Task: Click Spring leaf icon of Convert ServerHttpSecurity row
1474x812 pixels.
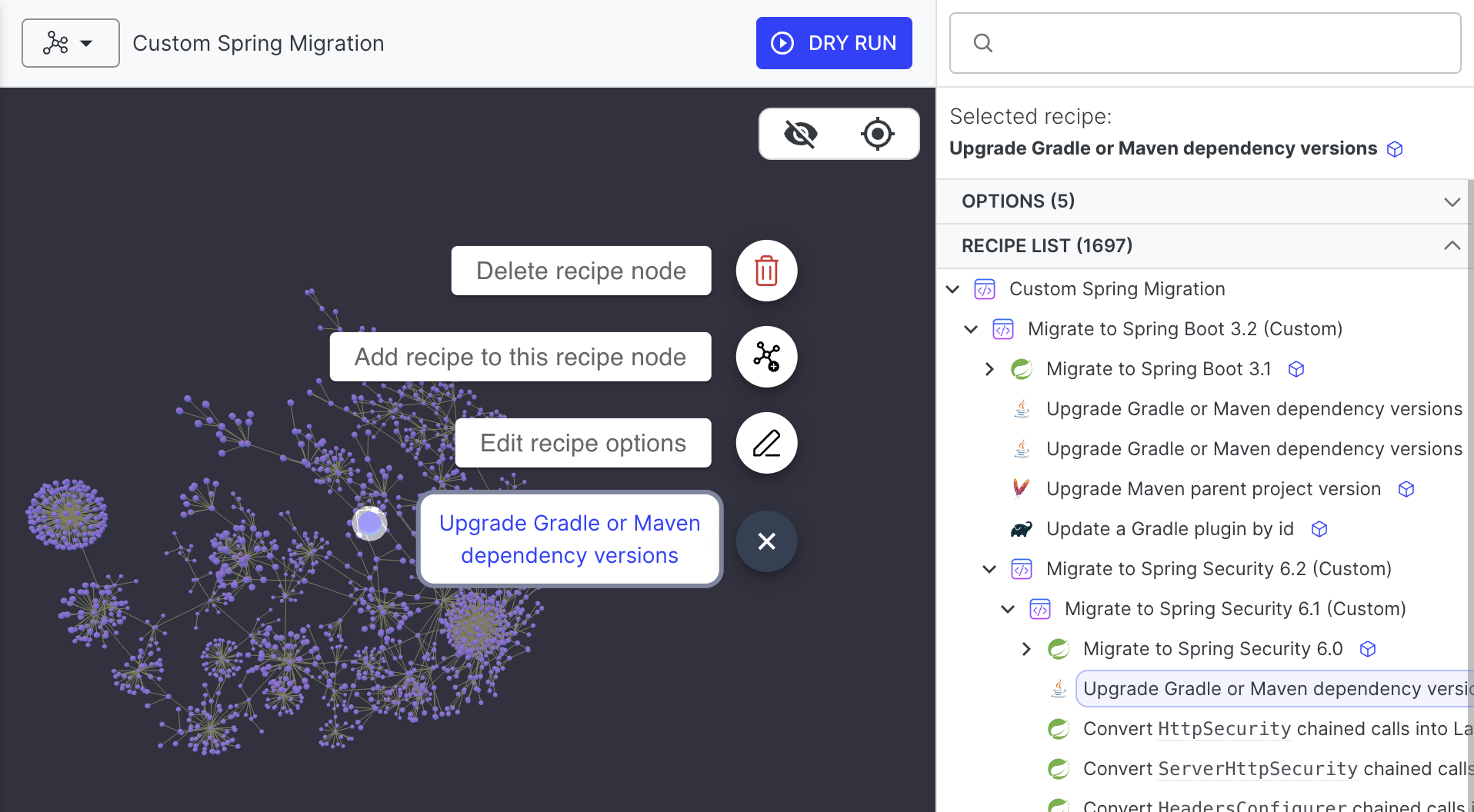Action: pyautogui.click(x=1059, y=769)
